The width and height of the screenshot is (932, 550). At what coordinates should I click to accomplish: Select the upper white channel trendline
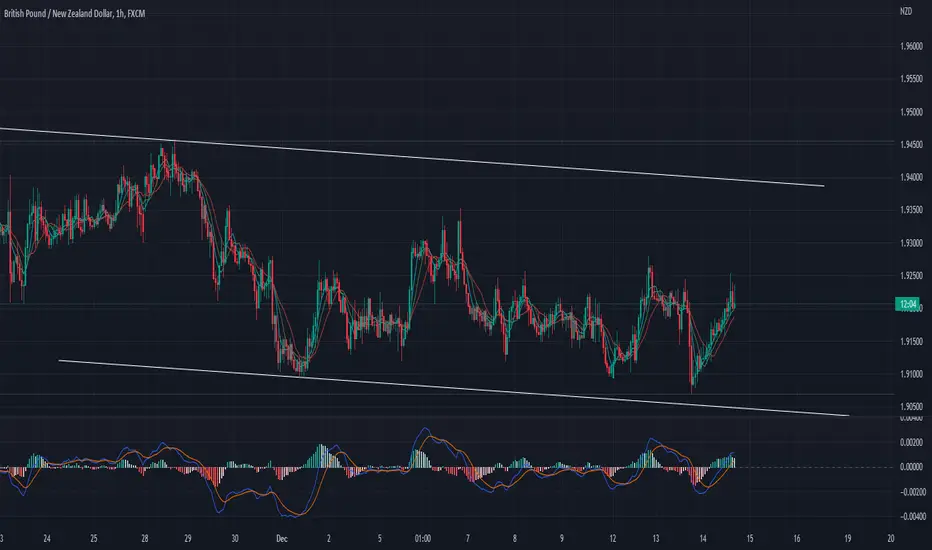pyautogui.click(x=412, y=157)
